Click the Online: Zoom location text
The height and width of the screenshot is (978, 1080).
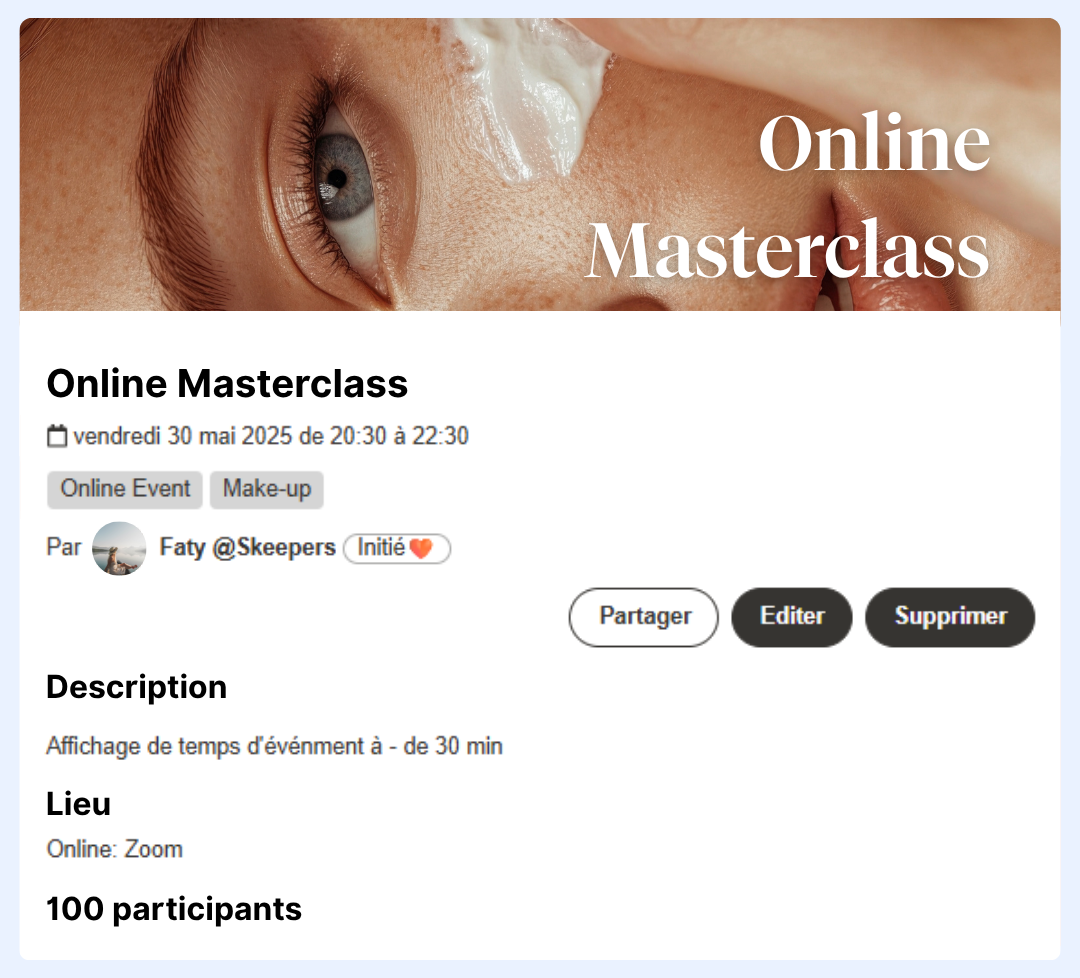pyautogui.click(x=115, y=850)
